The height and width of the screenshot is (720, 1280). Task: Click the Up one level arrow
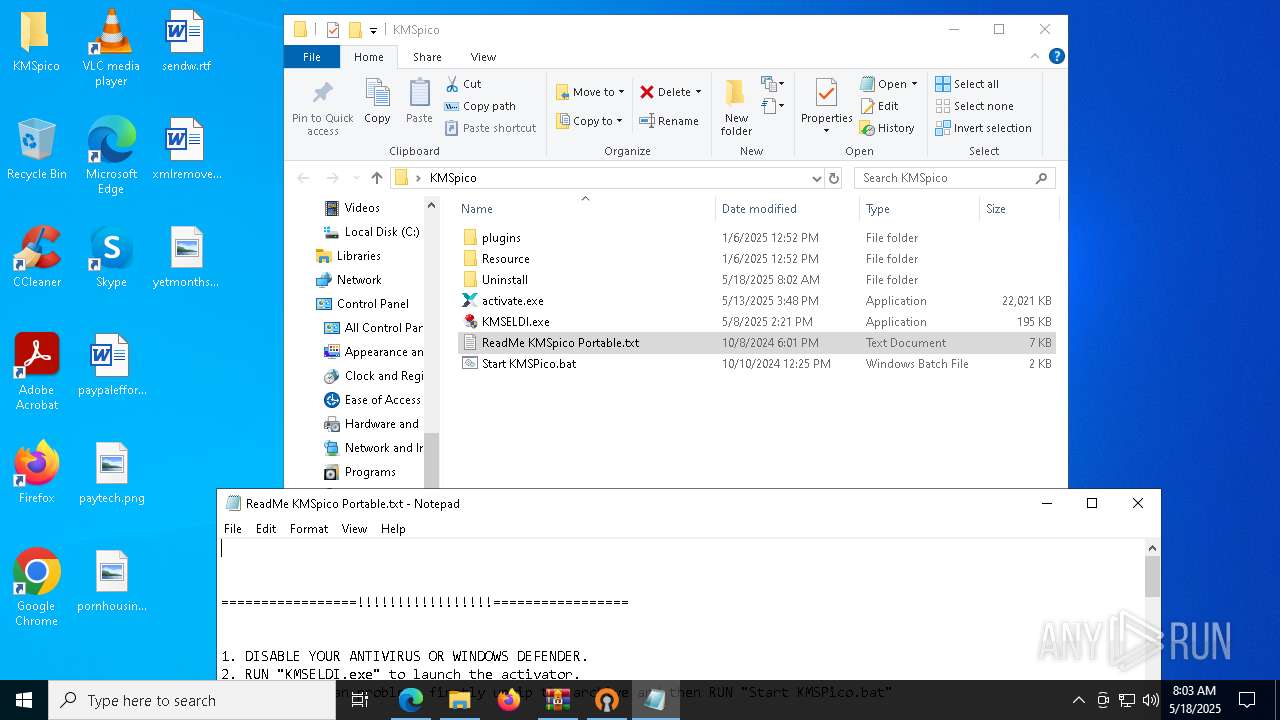tap(376, 178)
